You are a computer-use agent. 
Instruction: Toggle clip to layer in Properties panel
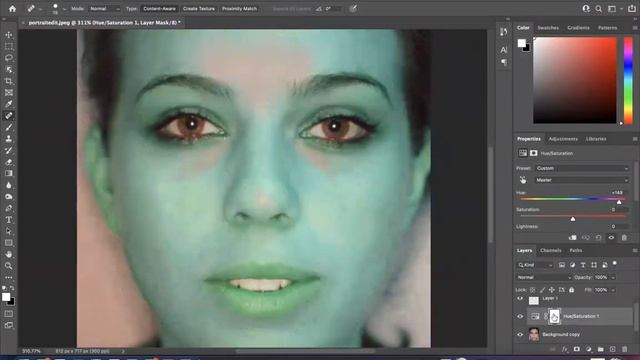[x=573, y=238]
